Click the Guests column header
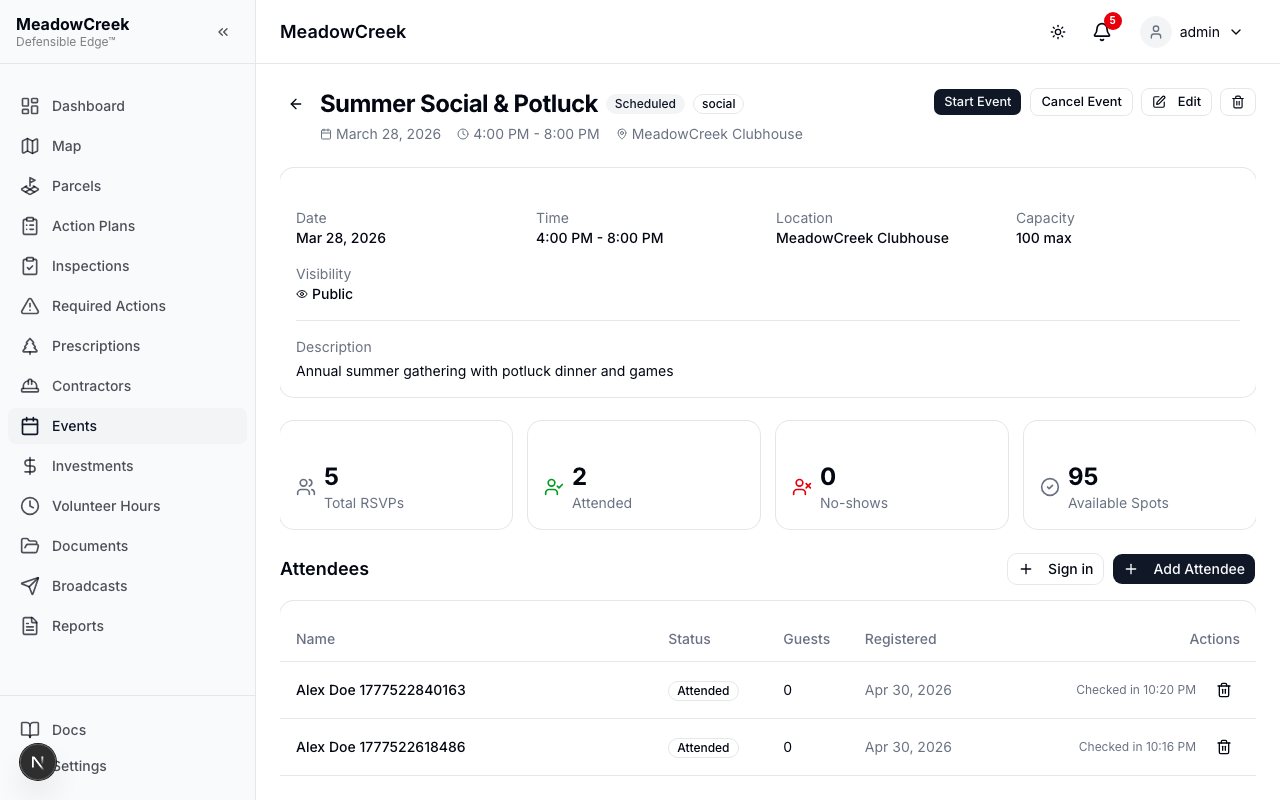1280x800 pixels. click(x=806, y=639)
